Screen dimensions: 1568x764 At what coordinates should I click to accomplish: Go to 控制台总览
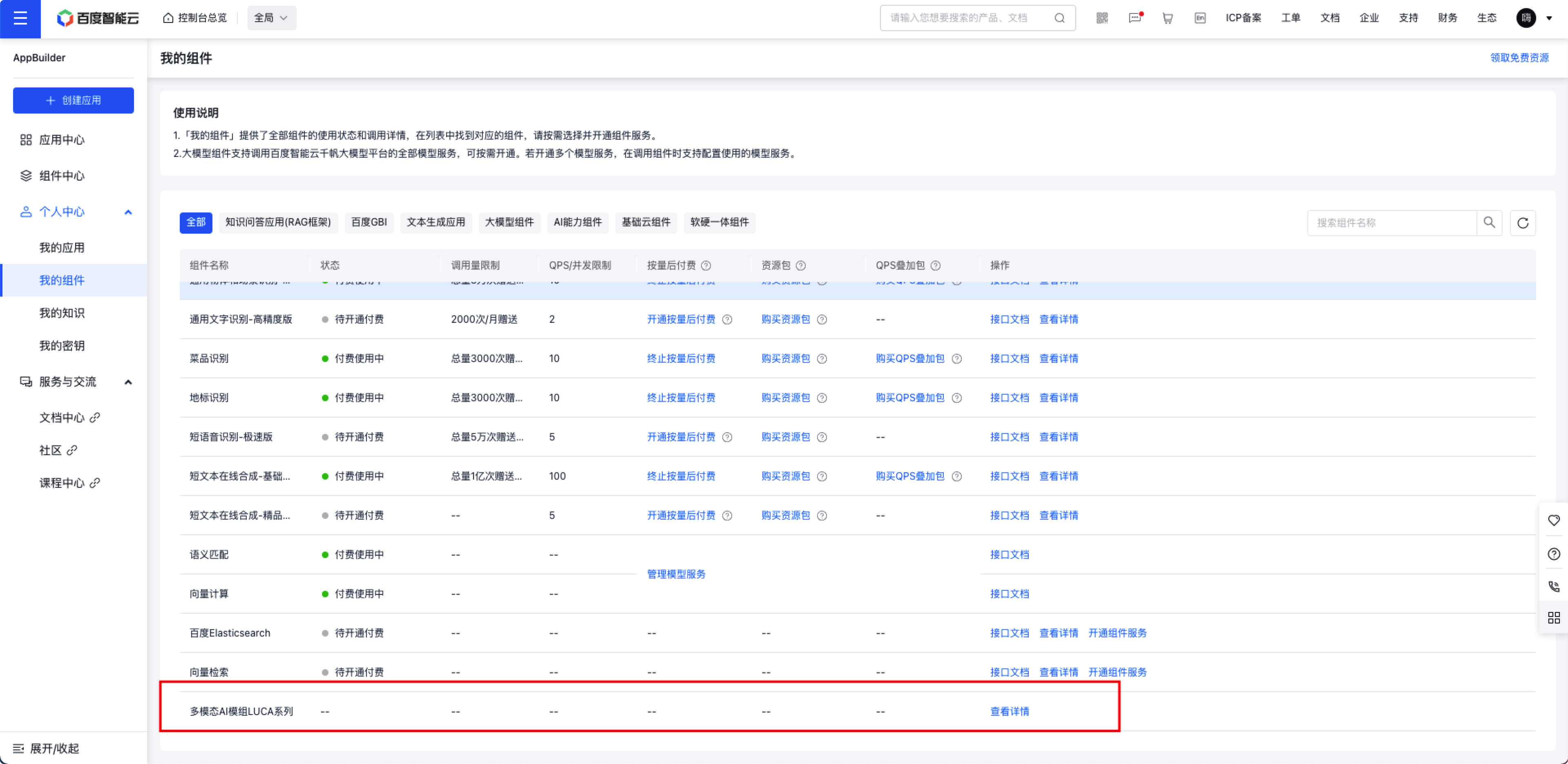pyautogui.click(x=195, y=18)
